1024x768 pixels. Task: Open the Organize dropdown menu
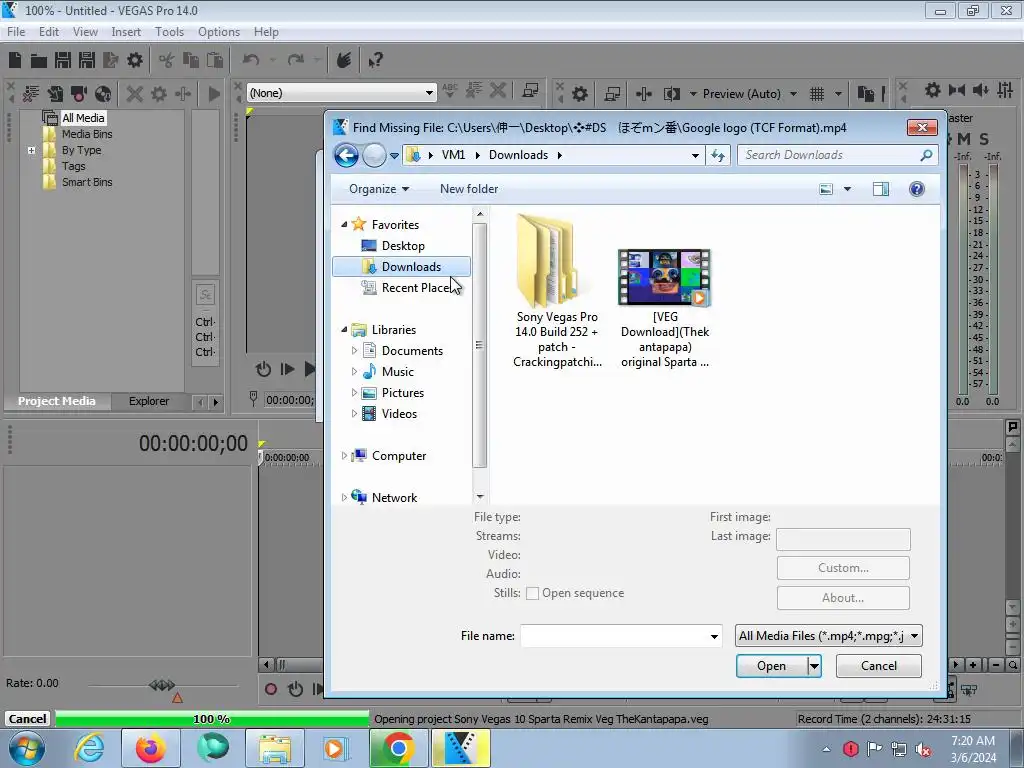pyautogui.click(x=379, y=189)
